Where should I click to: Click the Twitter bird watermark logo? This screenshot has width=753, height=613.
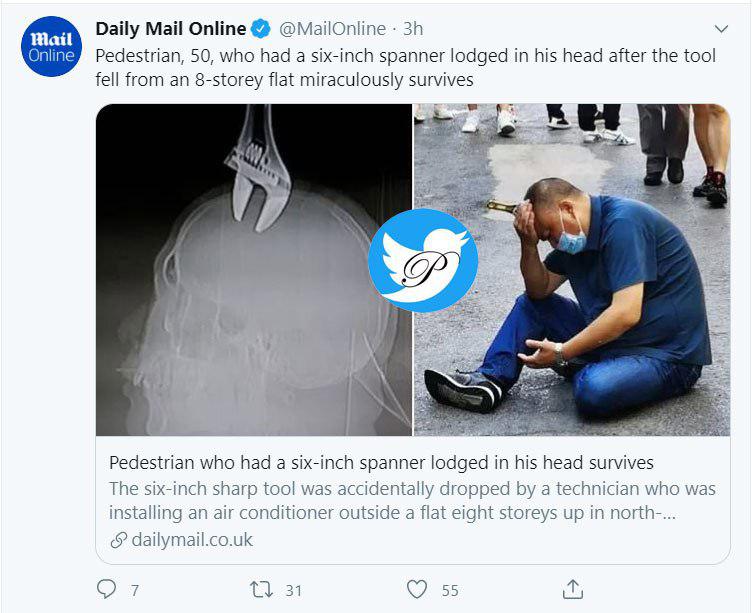422,260
